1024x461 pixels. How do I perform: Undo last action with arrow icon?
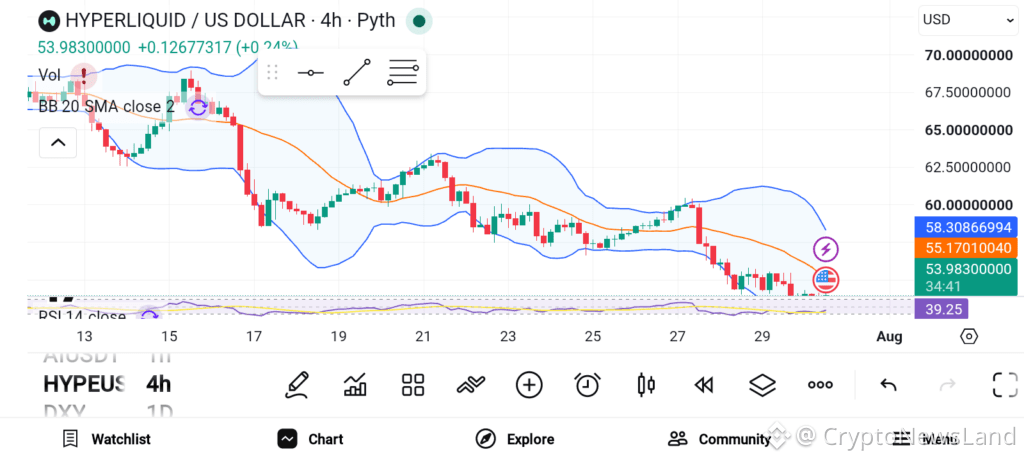(x=888, y=385)
